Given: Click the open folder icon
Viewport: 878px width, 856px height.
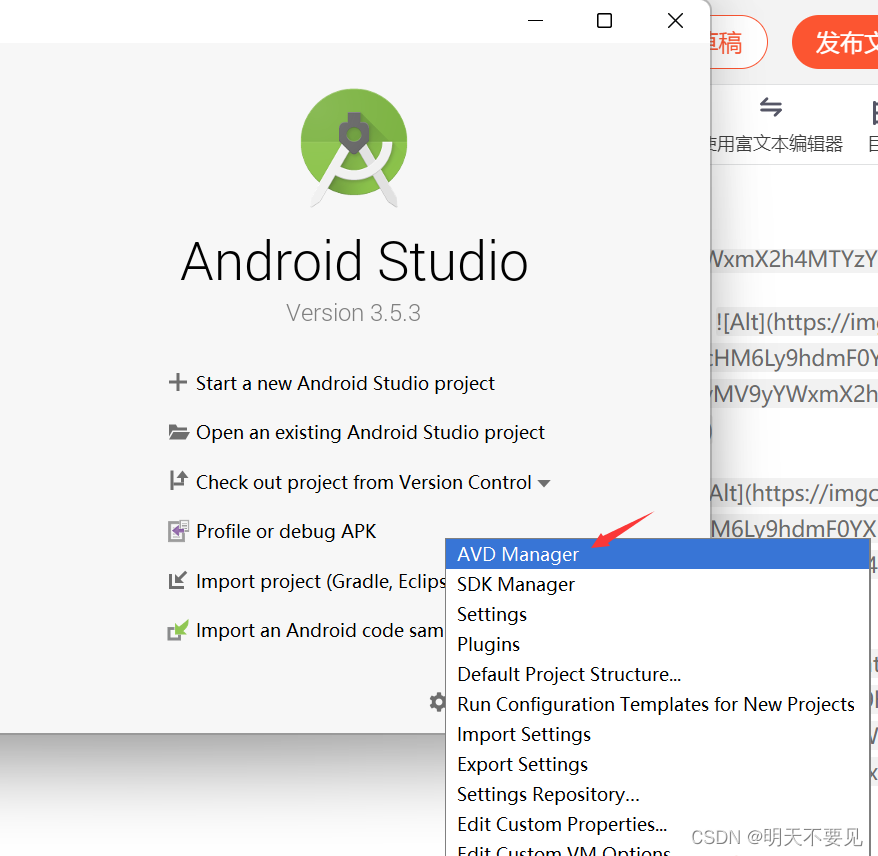Looking at the screenshot, I should pyautogui.click(x=179, y=432).
